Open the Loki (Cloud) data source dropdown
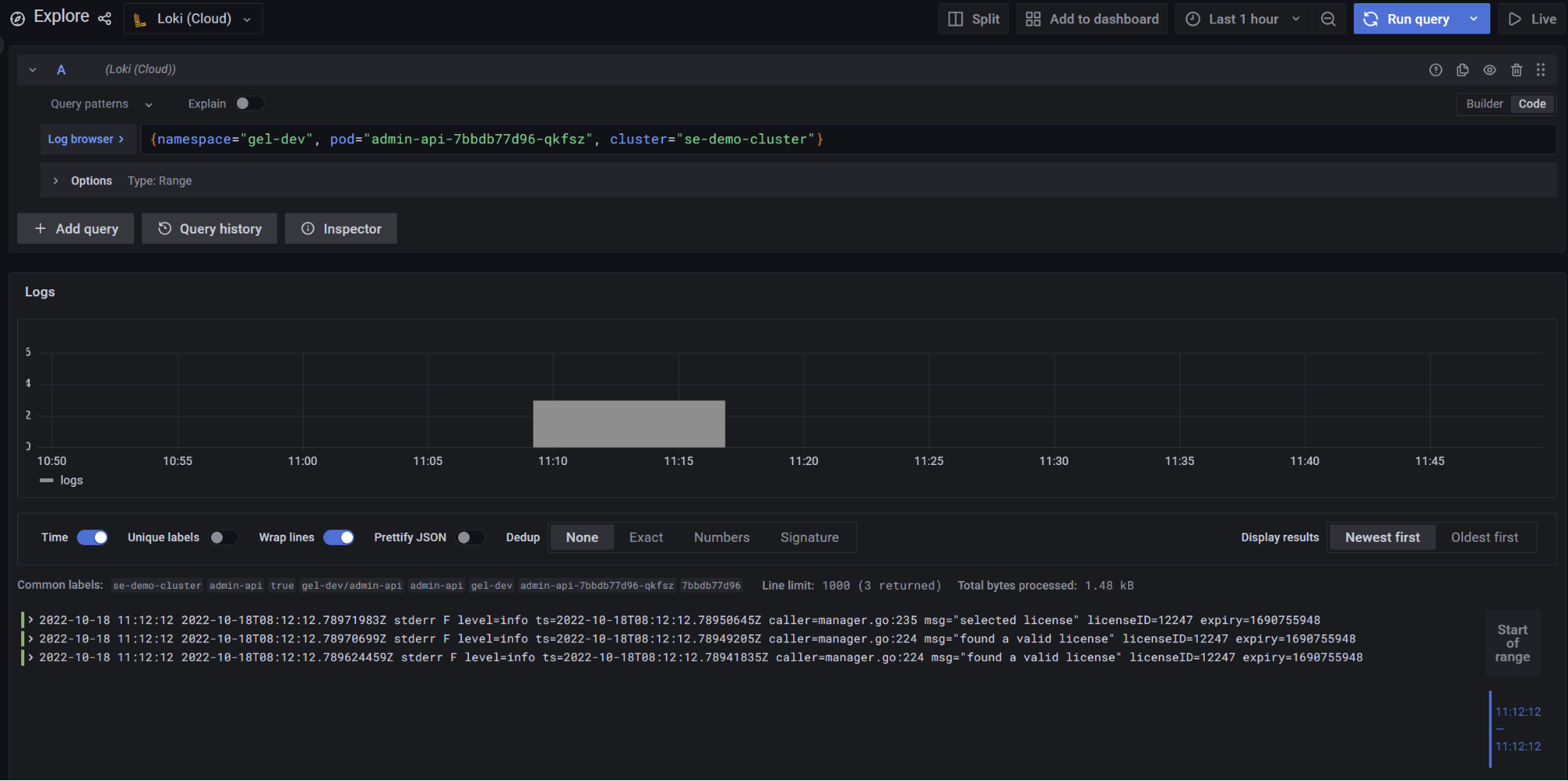Viewport: 1568px width, 781px height. click(193, 19)
